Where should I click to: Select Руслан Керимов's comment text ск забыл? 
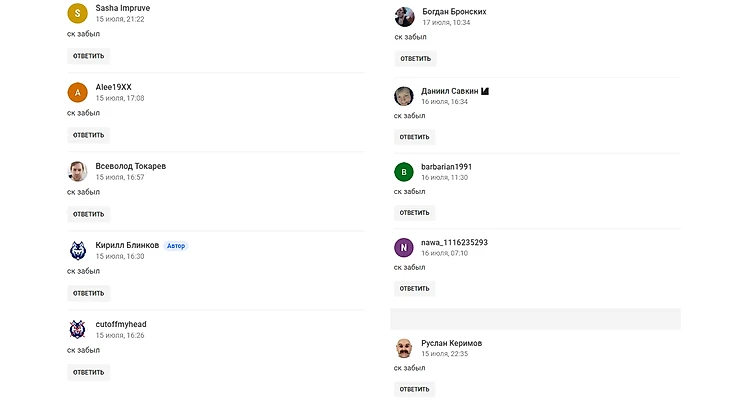410,368
